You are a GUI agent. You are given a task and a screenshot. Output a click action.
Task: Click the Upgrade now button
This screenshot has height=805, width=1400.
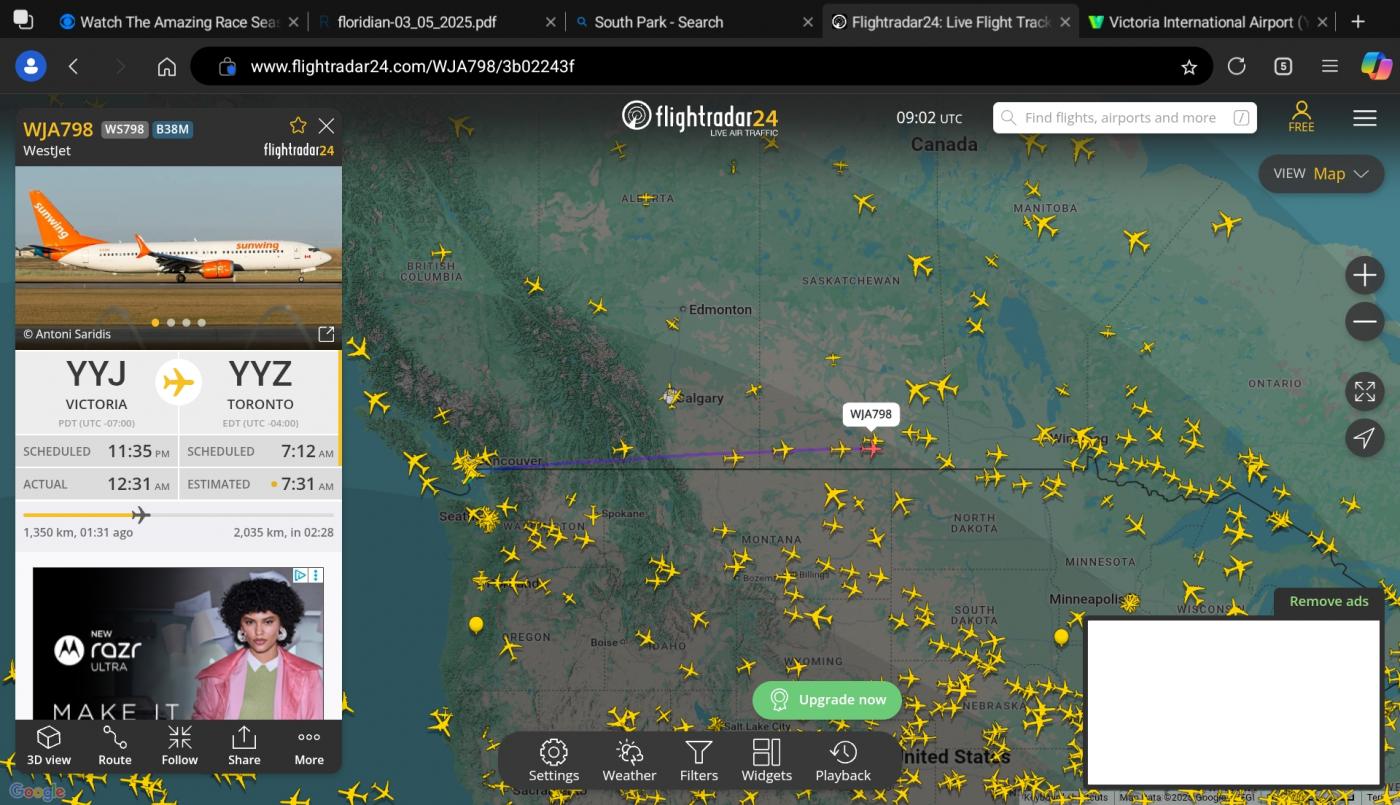tap(827, 700)
